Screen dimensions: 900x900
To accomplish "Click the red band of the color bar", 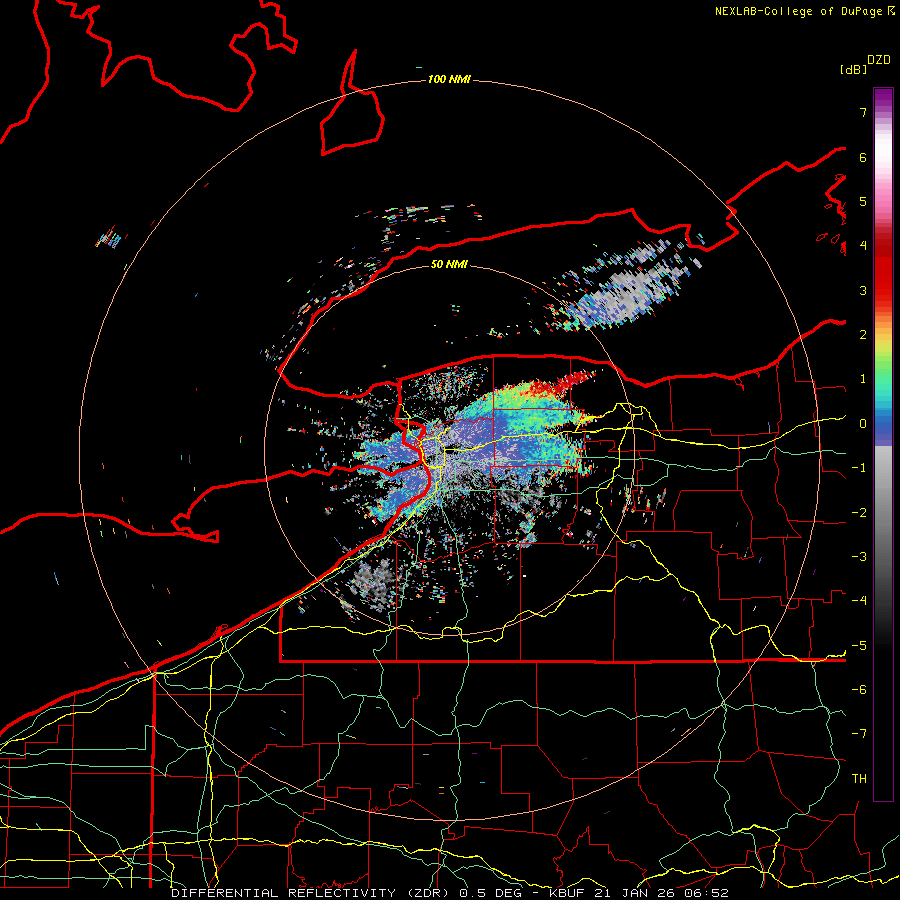I will pos(883,270).
